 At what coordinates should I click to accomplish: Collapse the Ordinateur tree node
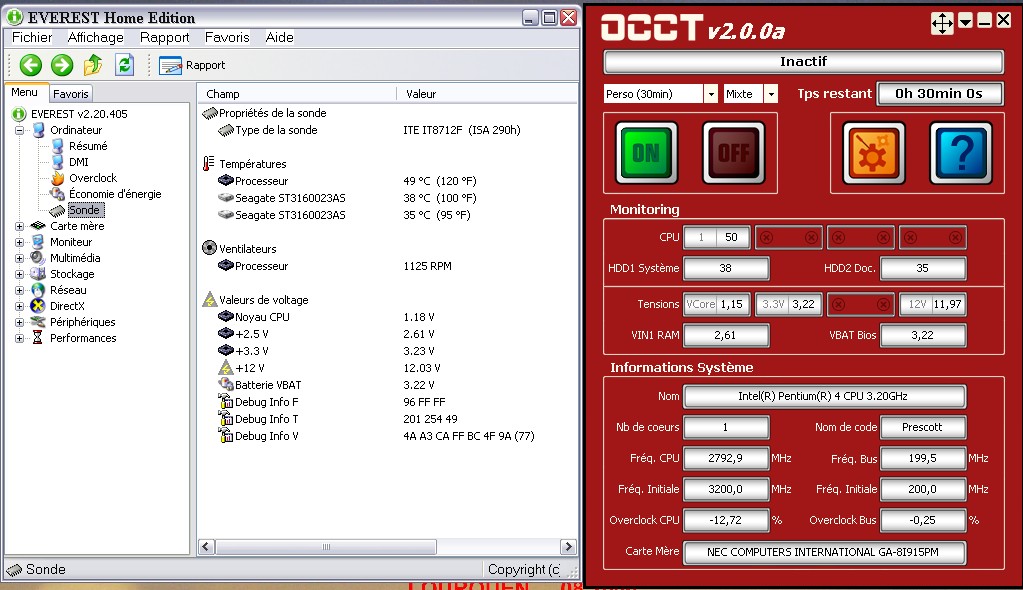20,130
